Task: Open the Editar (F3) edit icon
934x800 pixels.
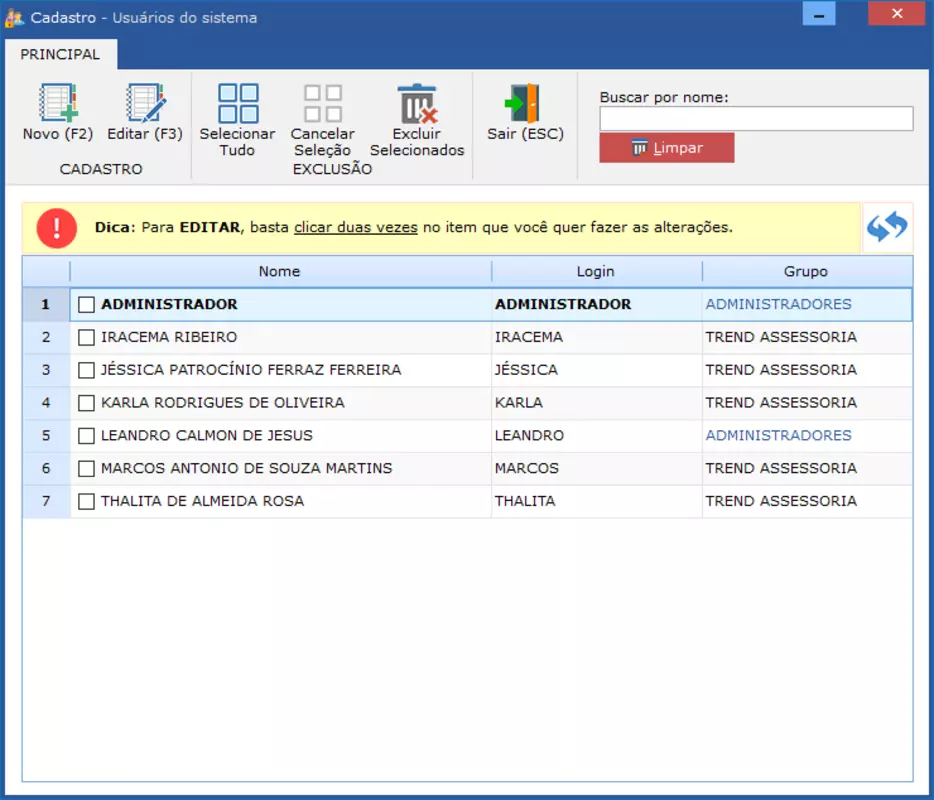Action: pyautogui.click(x=145, y=102)
